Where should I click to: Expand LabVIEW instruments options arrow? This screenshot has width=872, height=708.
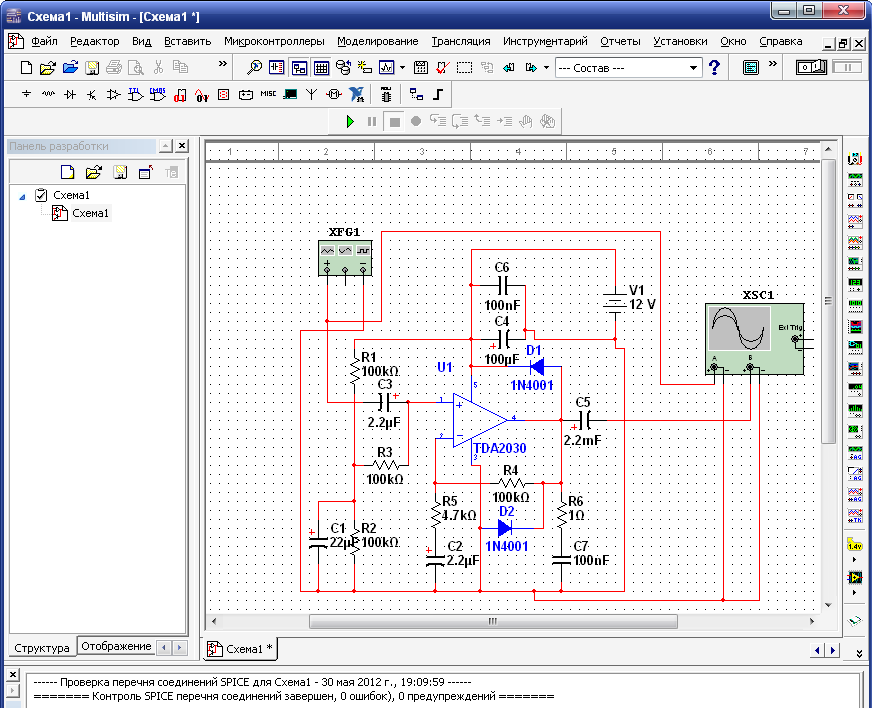point(855,592)
